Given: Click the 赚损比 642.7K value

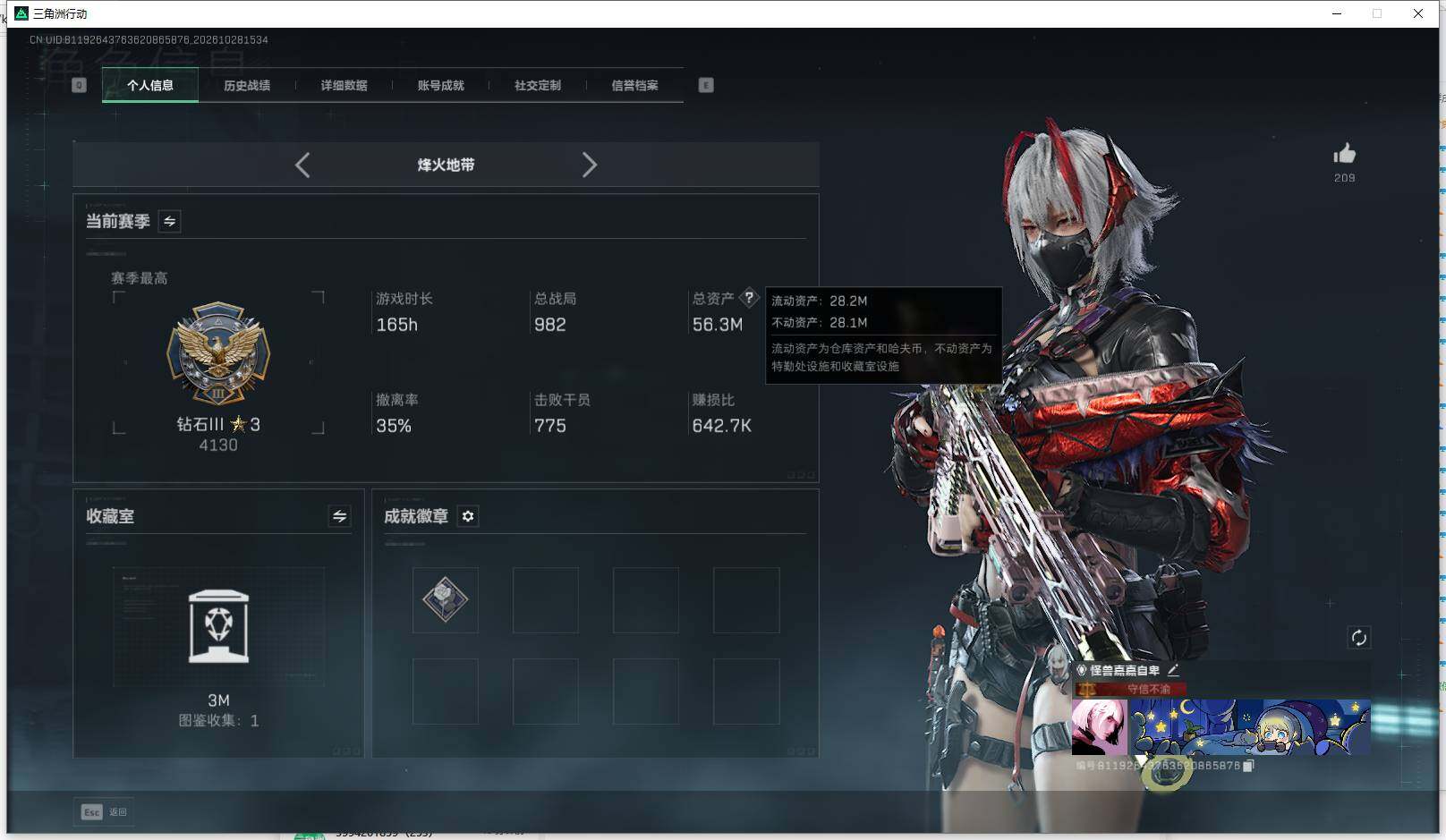Looking at the screenshot, I should (x=722, y=426).
